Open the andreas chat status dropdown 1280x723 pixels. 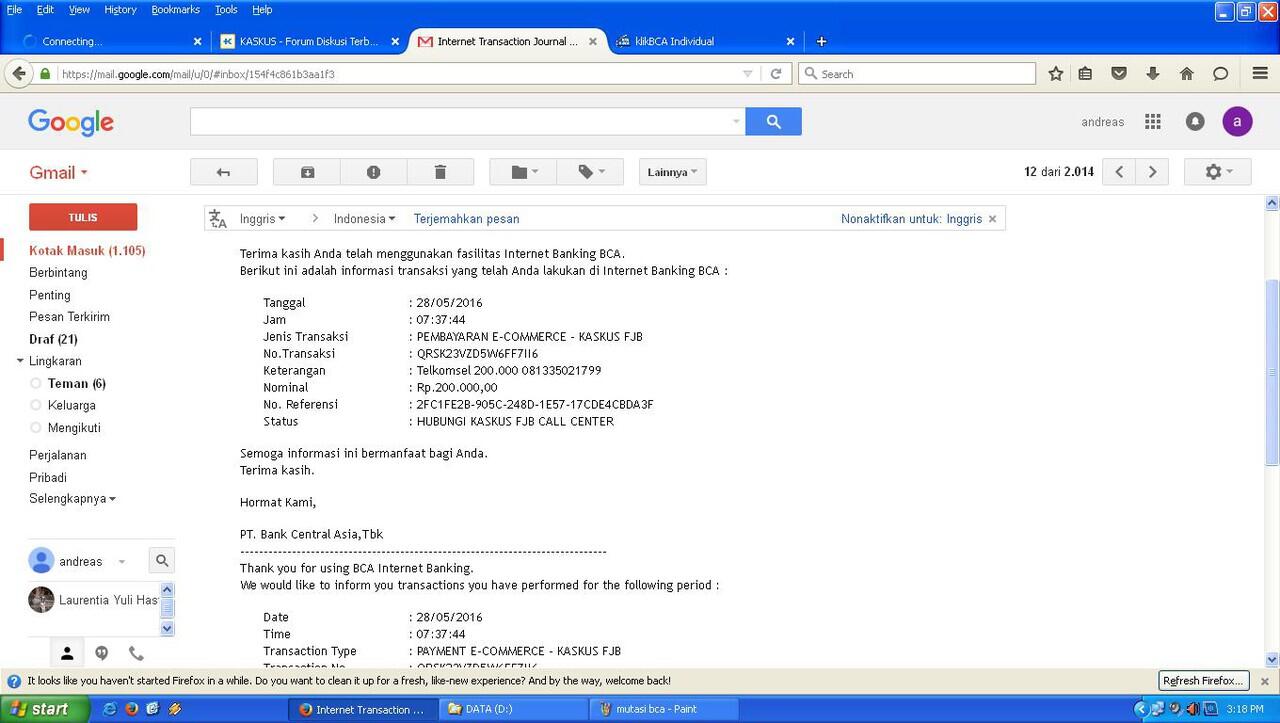coord(122,562)
